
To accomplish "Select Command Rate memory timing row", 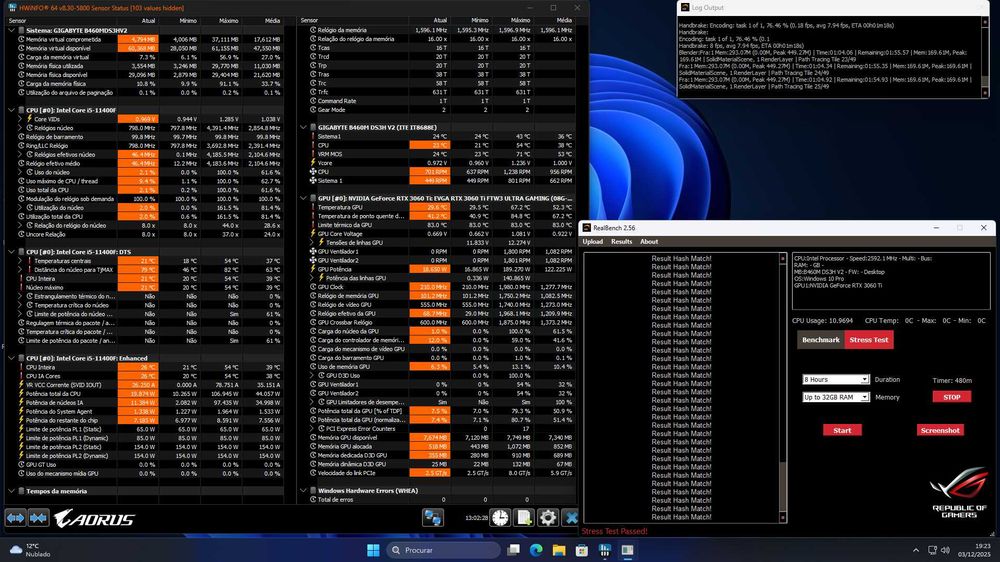I will [436, 101].
